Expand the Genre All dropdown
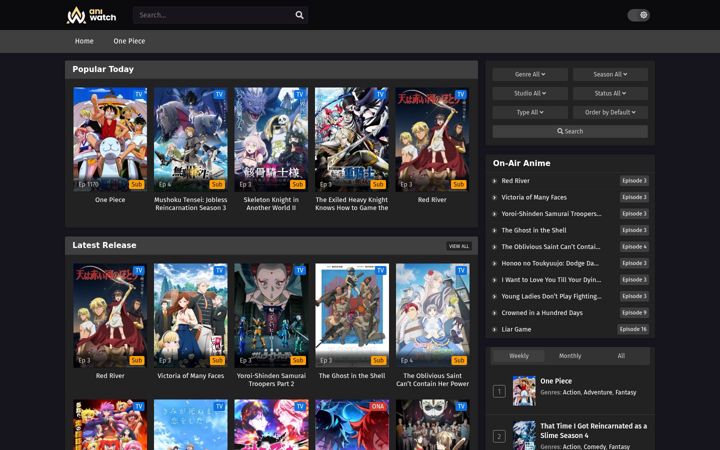Image resolution: width=720 pixels, height=450 pixels. click(x=530, y=74)
